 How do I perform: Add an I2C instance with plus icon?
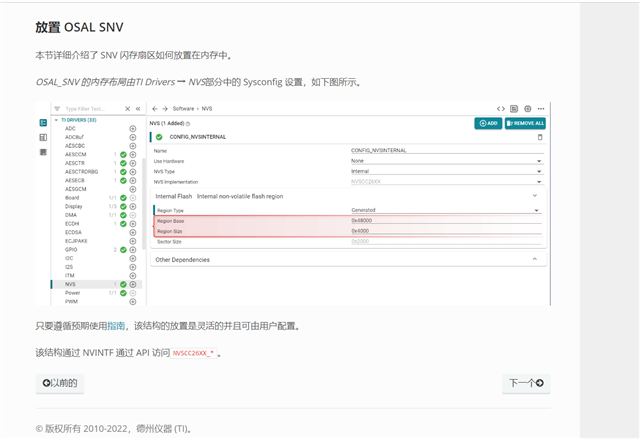(x=133, y=258)
